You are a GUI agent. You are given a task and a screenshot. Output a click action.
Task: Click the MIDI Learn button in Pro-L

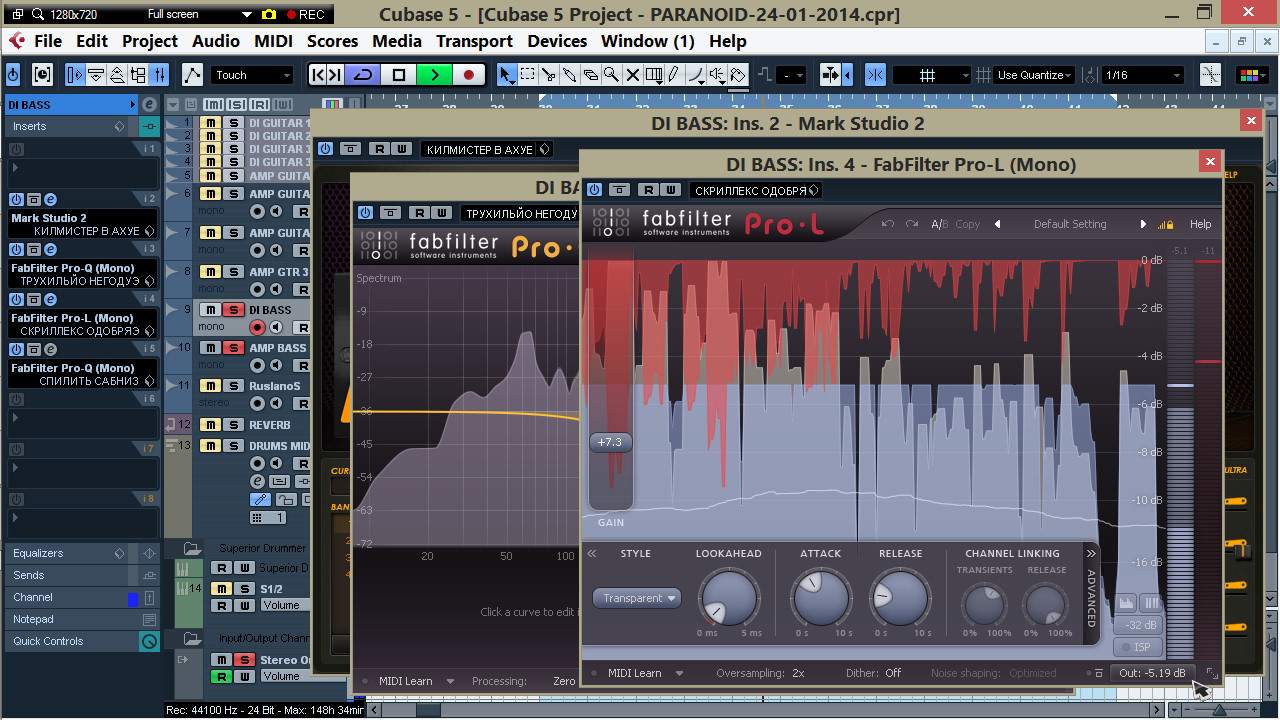click(635, 673)
